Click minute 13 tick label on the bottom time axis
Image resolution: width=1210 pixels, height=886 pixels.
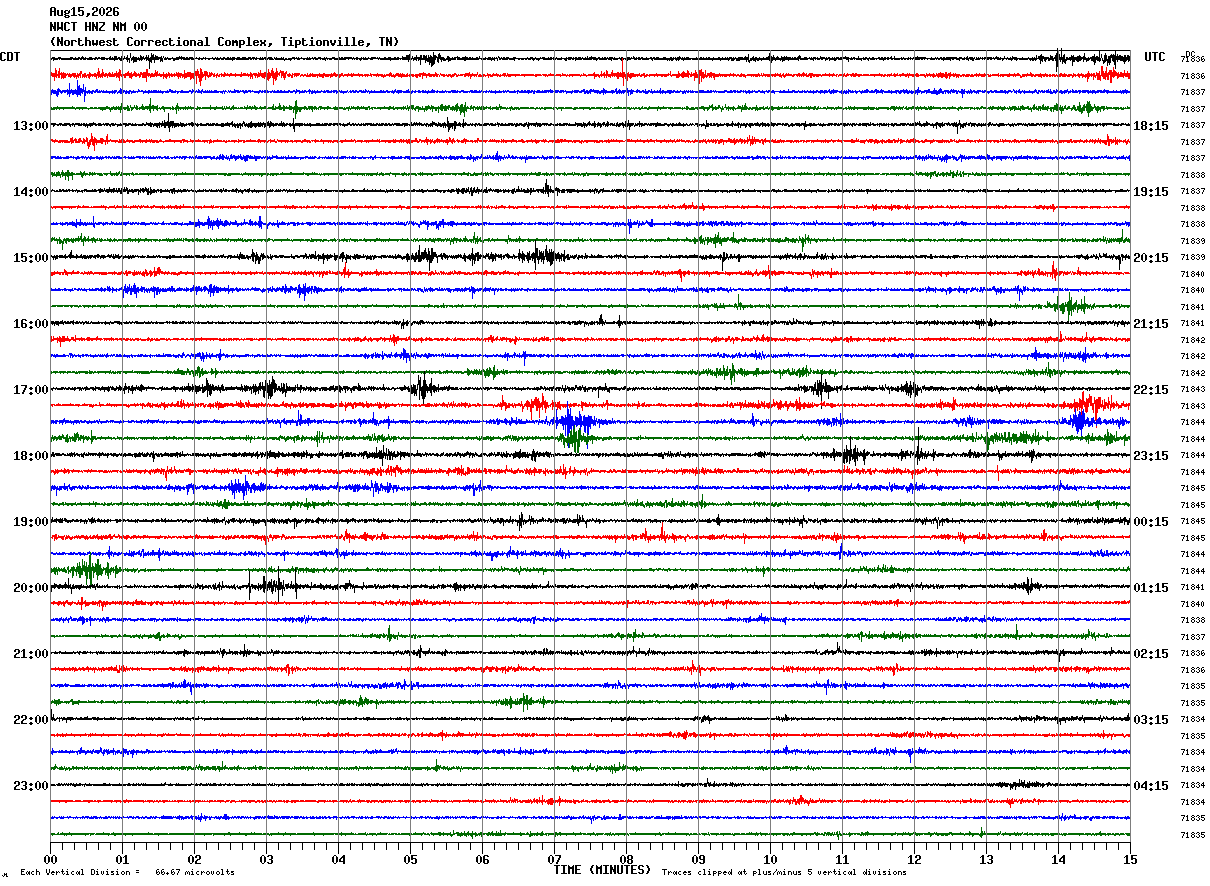click(x=986, y=860)
